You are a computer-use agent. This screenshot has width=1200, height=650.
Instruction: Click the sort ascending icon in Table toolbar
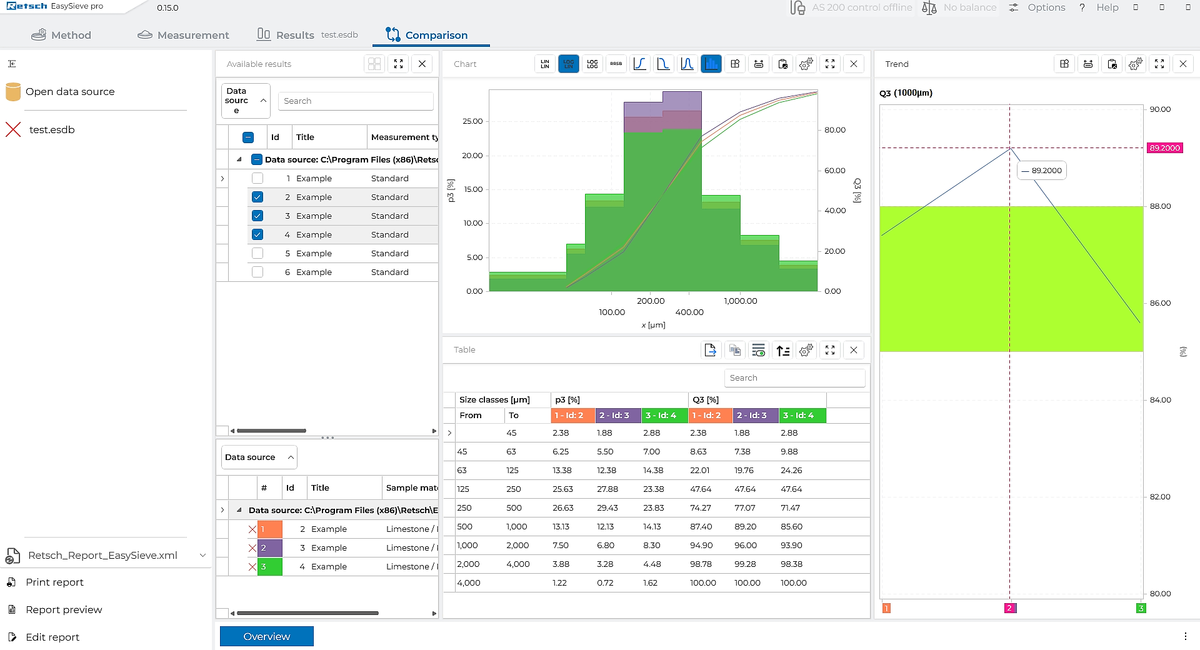coord(783,350)
